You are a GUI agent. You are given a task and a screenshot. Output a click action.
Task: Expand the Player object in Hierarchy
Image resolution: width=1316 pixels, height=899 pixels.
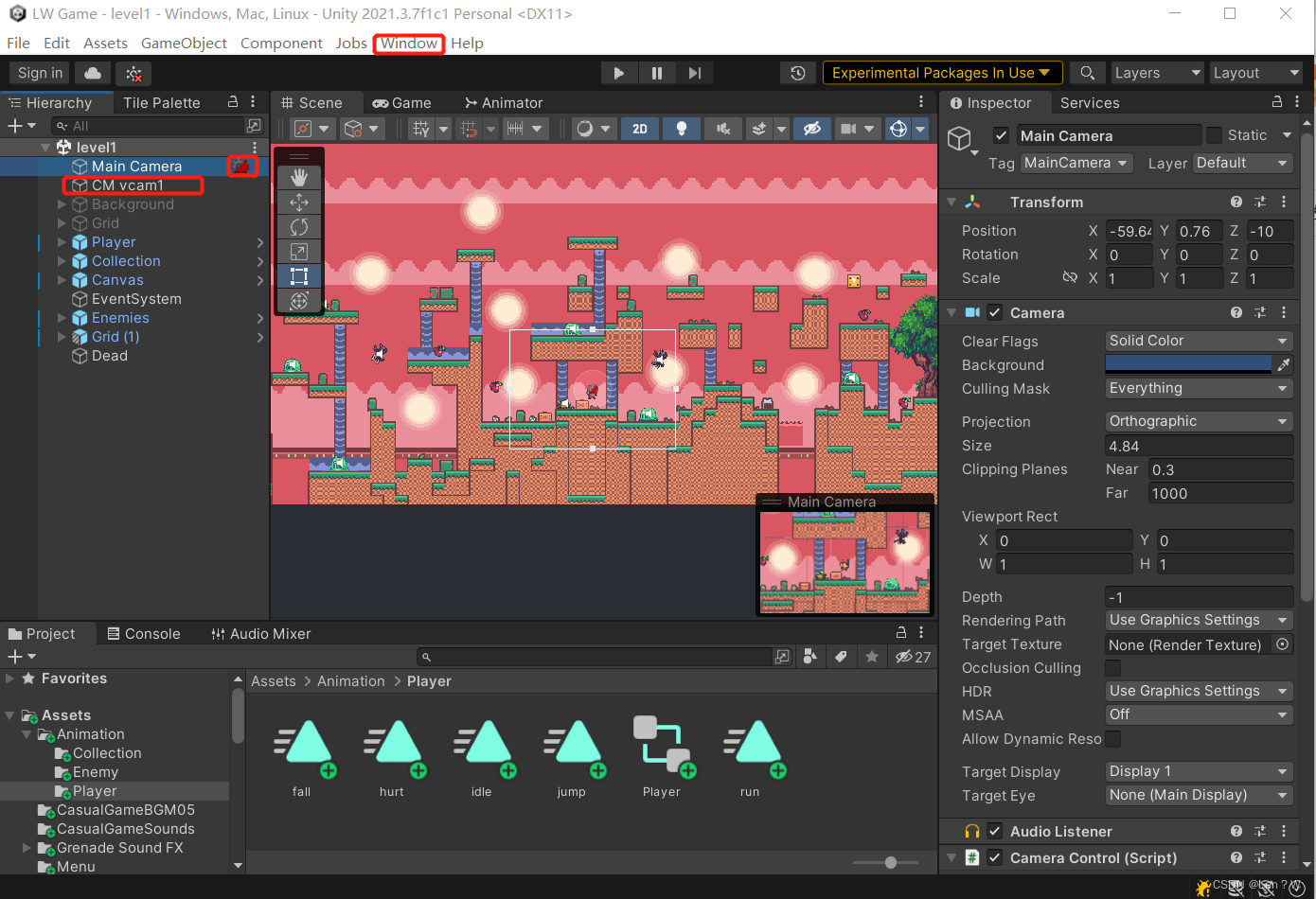pyautogui.click(x=62, y=242)
